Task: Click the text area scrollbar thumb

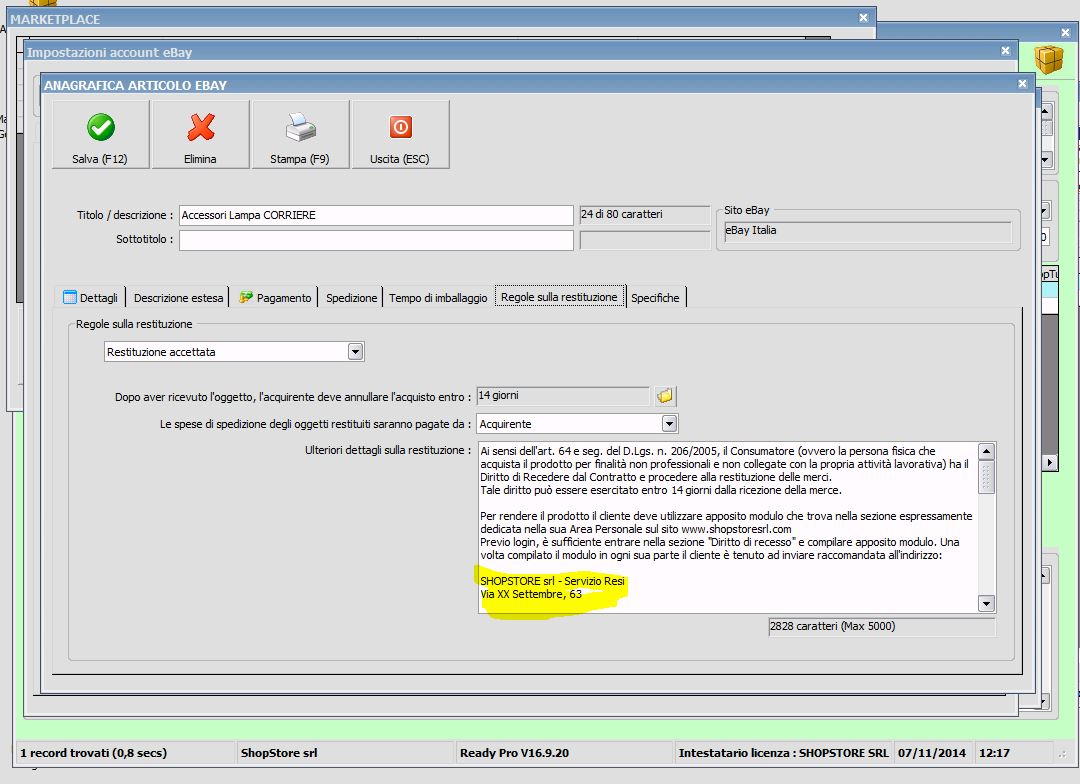Action: coord(986,477)
